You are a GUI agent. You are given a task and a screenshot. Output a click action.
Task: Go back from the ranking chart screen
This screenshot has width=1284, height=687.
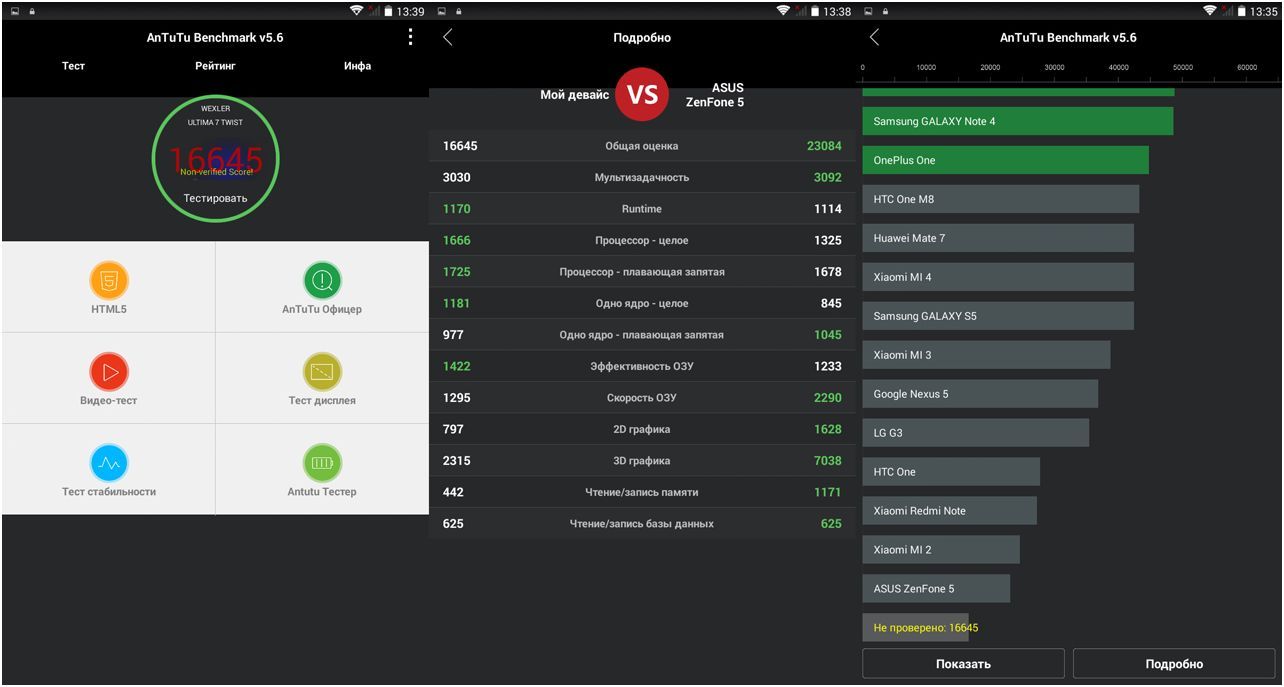(x=875, y=38)
